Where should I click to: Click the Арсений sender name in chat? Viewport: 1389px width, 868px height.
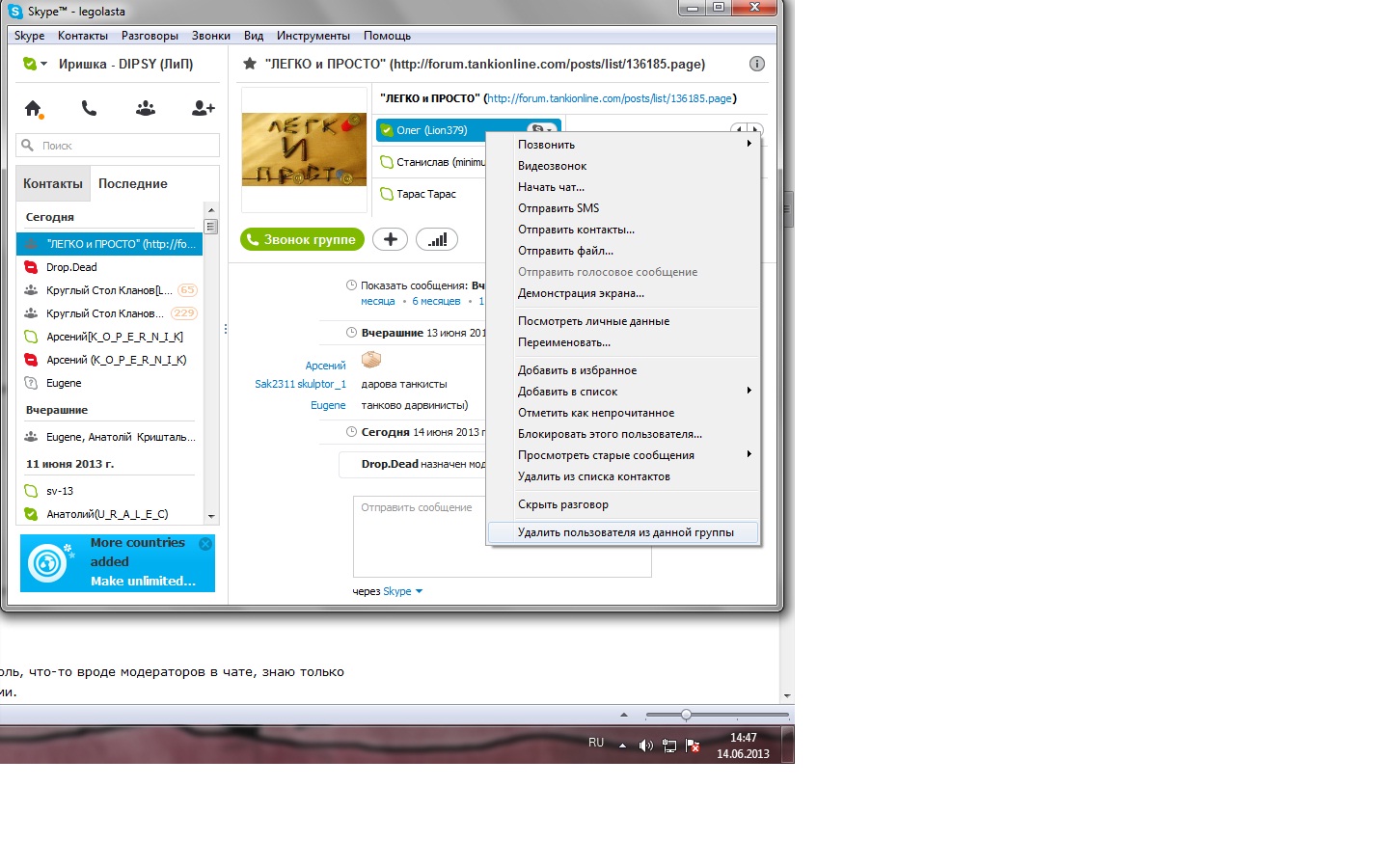click(325, 366)
